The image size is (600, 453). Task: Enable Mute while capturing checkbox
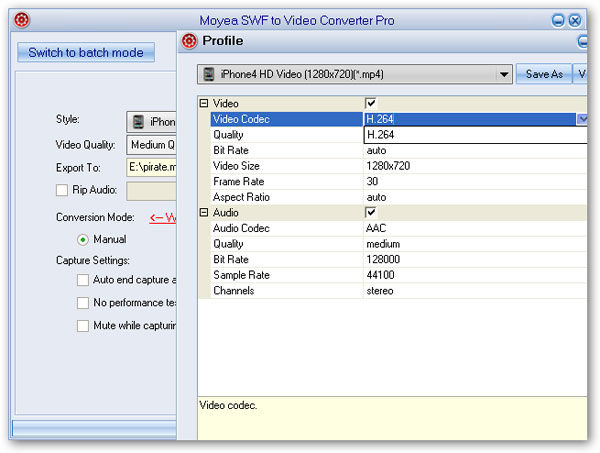(83, 326)
